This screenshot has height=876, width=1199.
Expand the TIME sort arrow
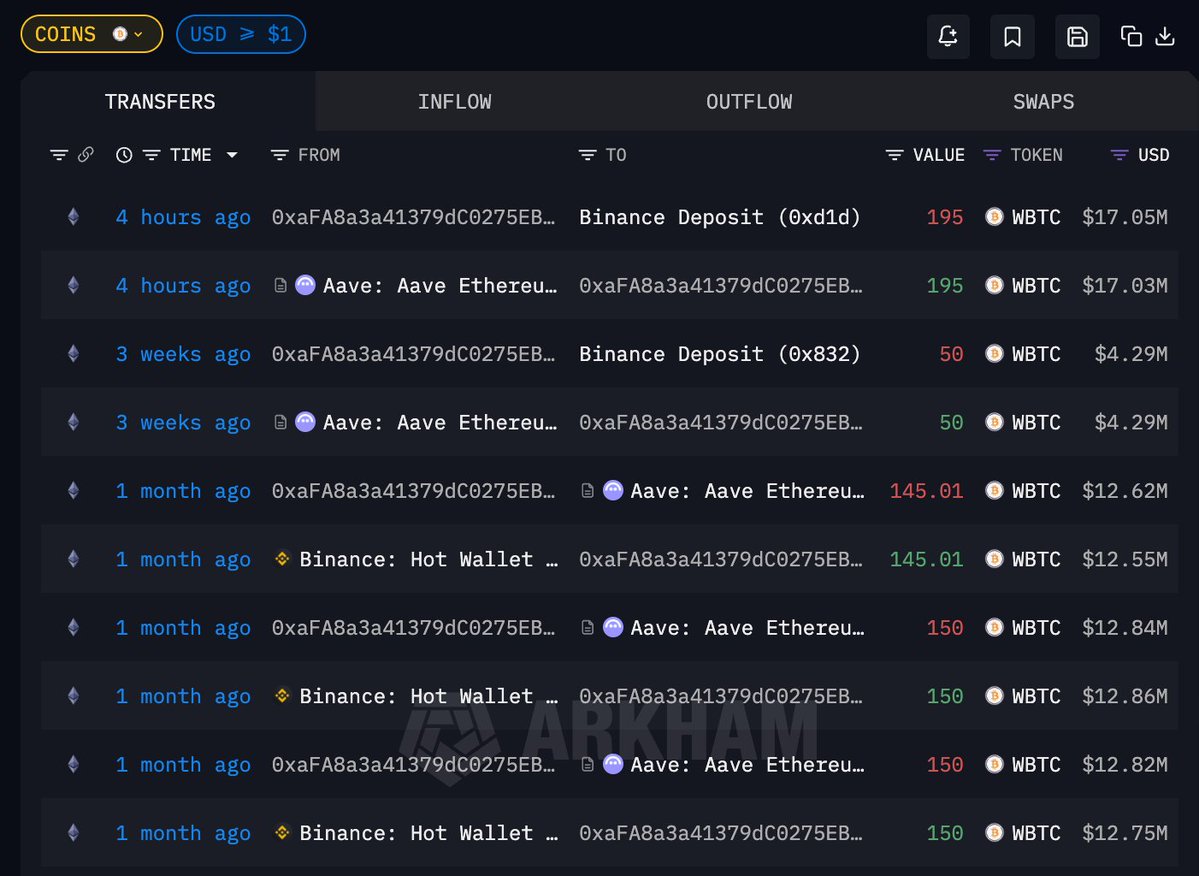pyautogui.click(x=232, y=155)
